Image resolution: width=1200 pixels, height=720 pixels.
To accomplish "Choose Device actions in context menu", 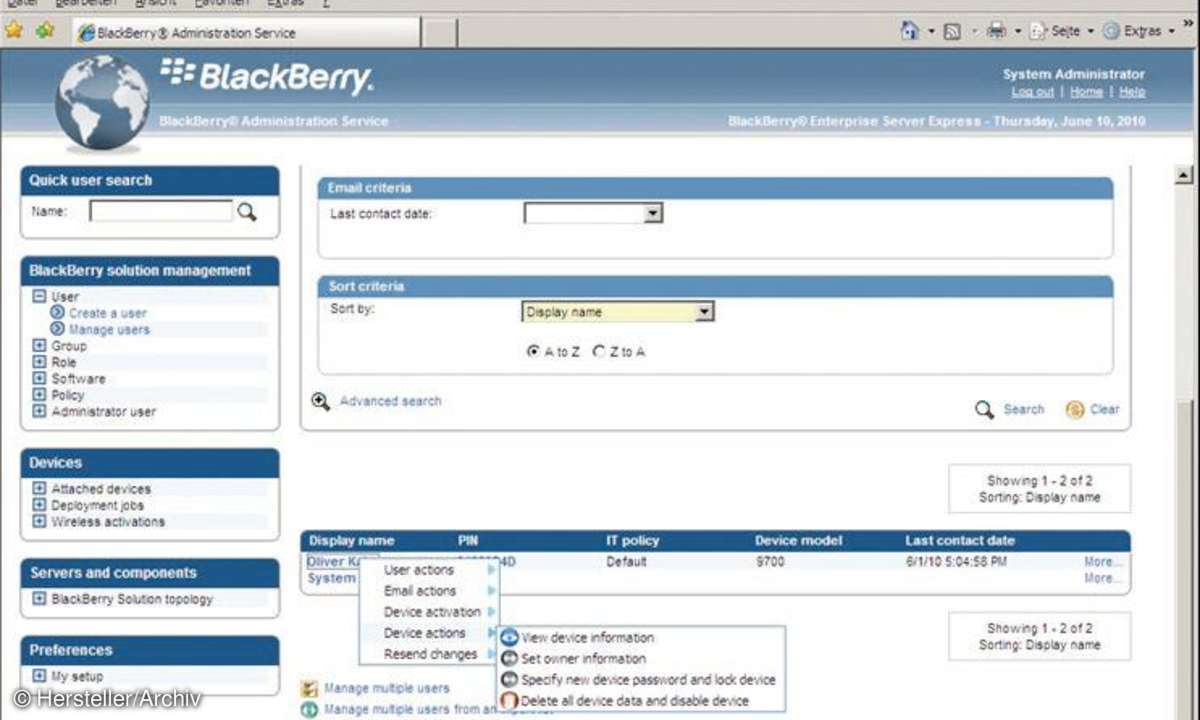I will 429,633.
